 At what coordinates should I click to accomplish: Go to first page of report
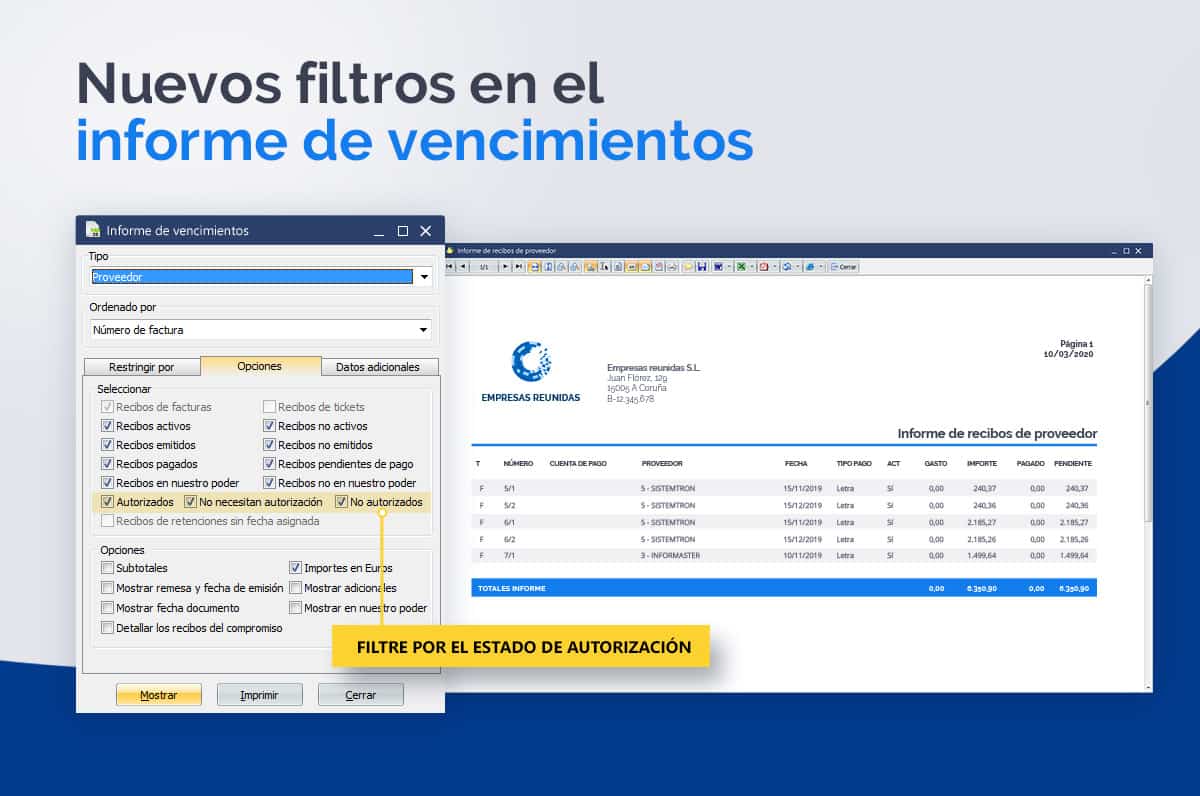[451, 267]
